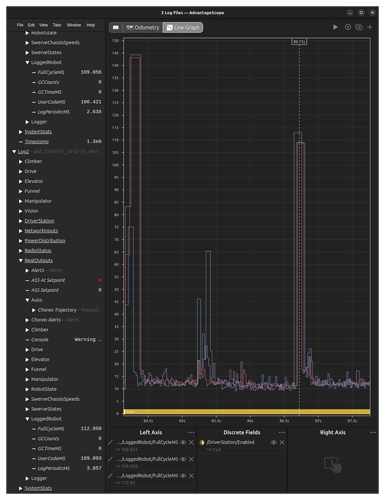Open the Help menu
This screenshot has height=500, width=385.
tap(91, 25)
